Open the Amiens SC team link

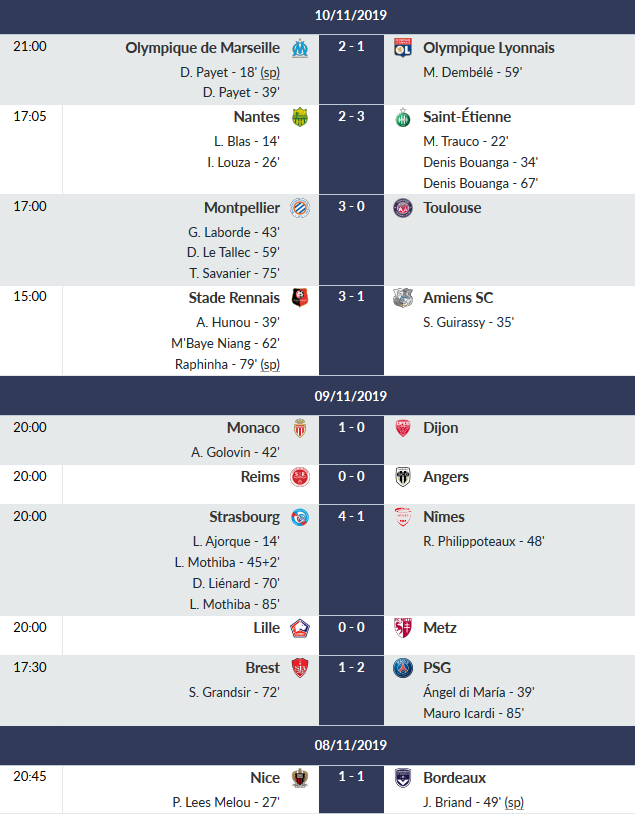[458, 298]
